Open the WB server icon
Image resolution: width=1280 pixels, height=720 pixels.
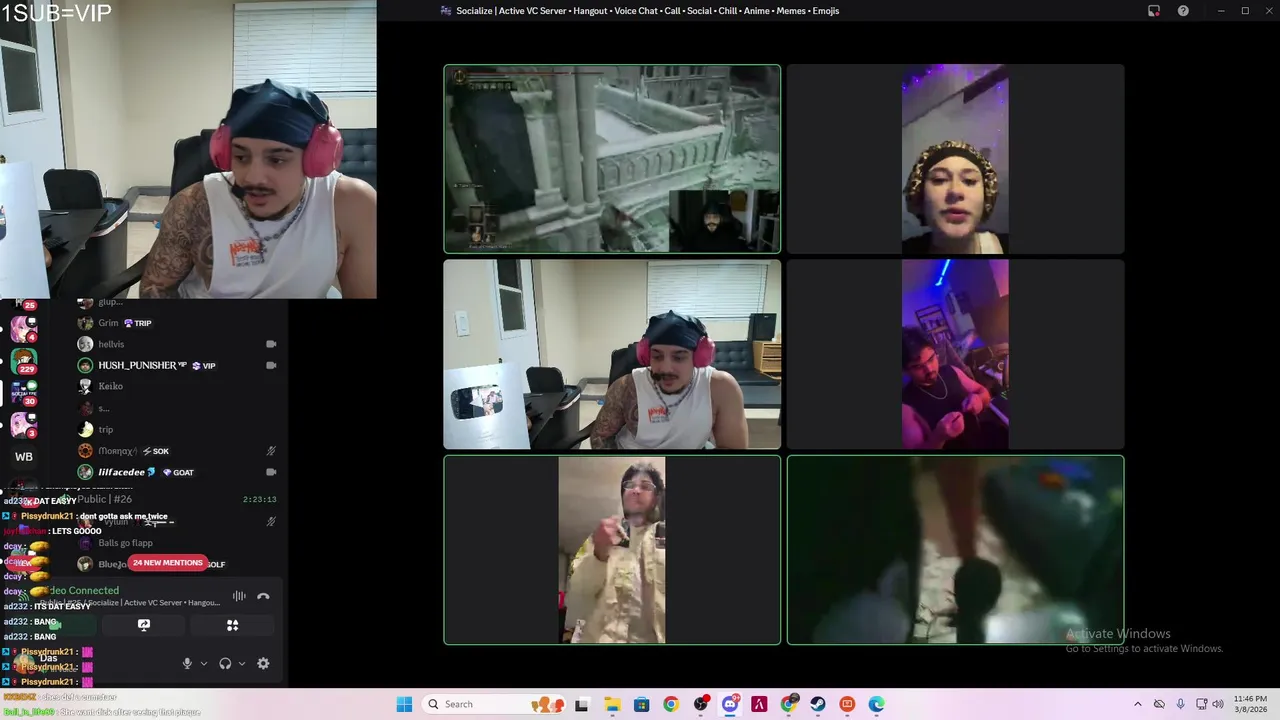coord(24,457)
